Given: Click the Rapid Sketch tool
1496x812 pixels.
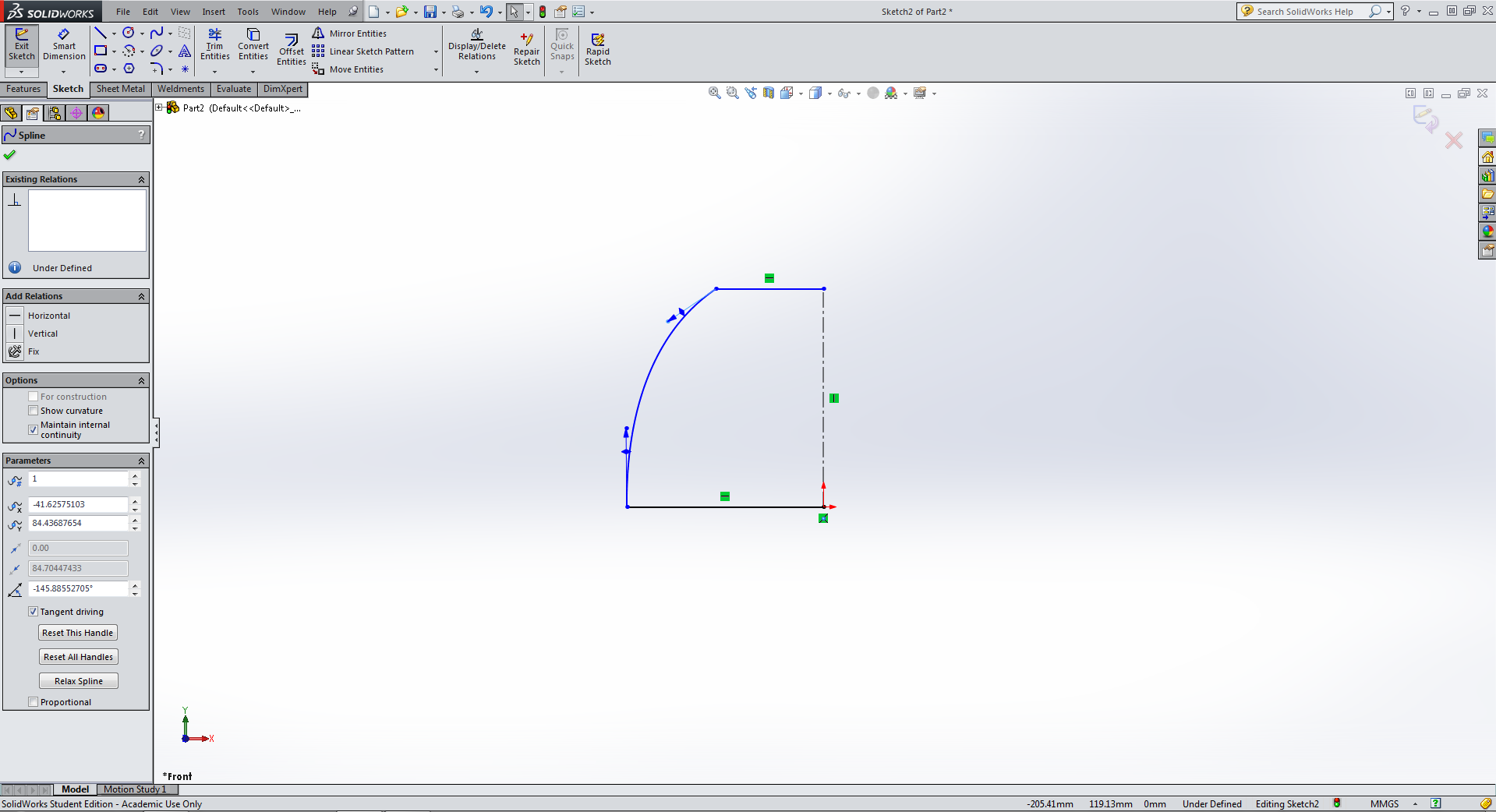Looking at the screenshot, I should pyautogui.click(x=598, y=49).
